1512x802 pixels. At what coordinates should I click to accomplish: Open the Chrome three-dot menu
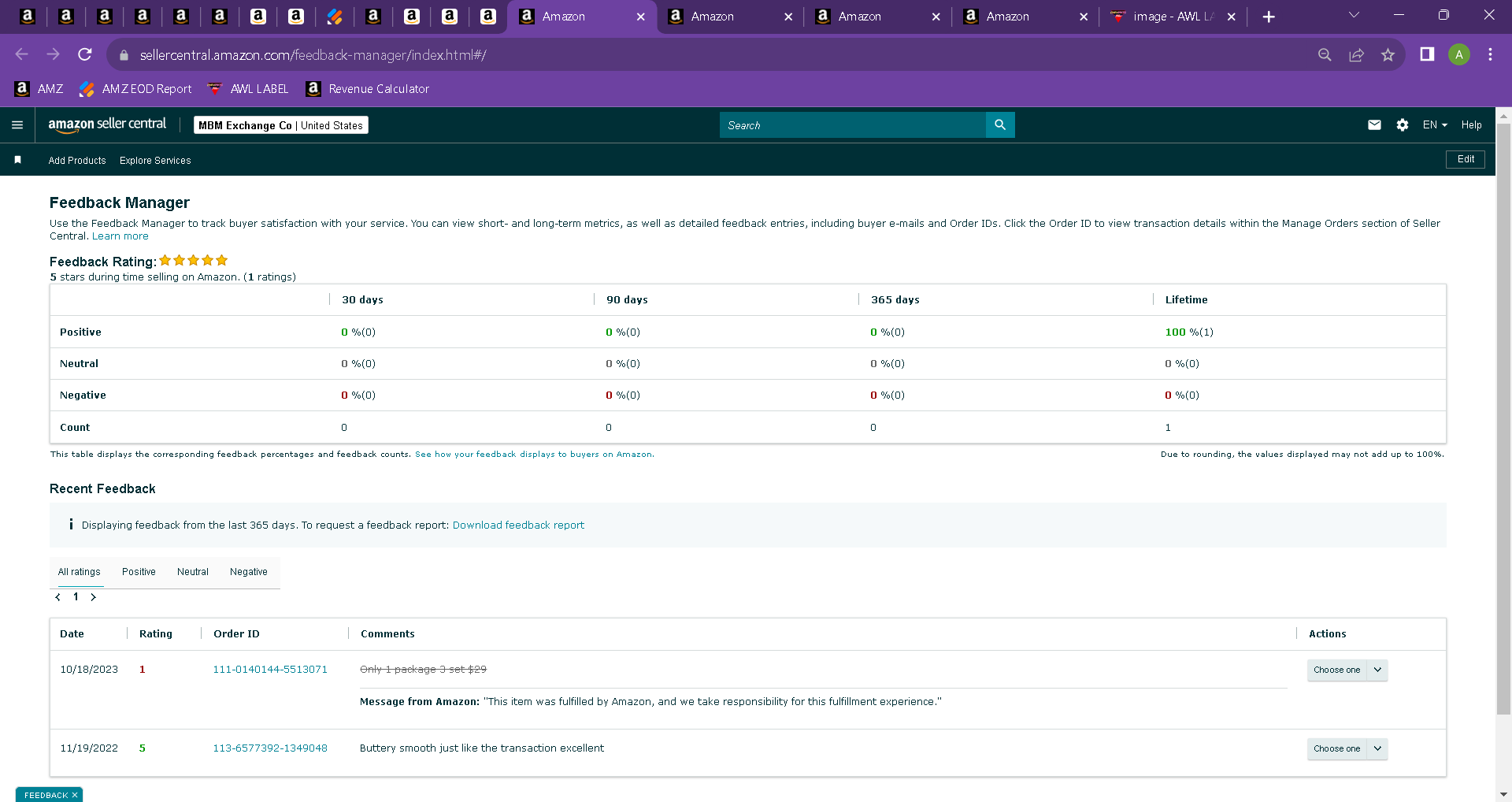tap(1490, 54)
